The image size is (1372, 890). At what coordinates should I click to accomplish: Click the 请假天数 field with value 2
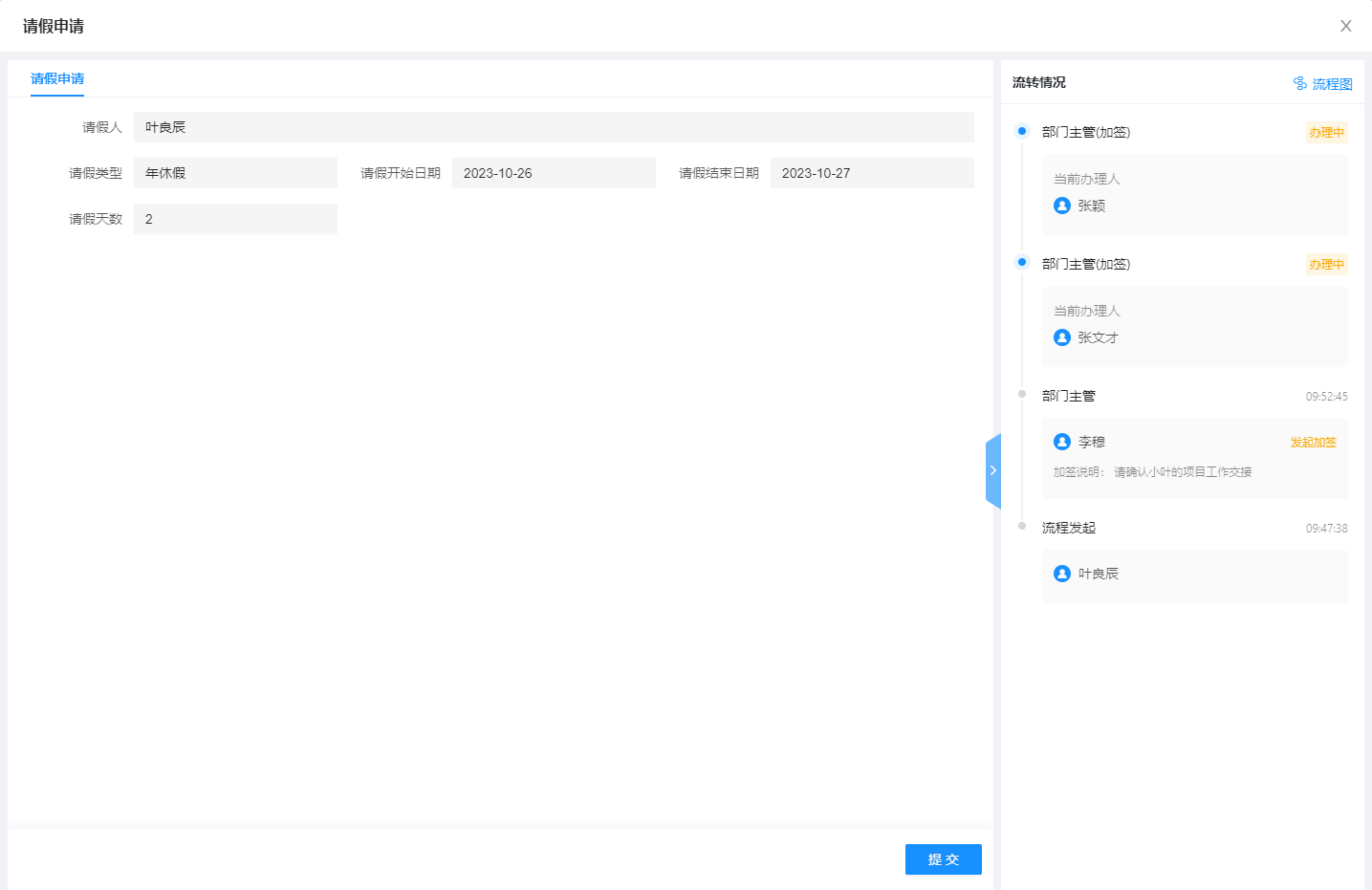point(235,219)
